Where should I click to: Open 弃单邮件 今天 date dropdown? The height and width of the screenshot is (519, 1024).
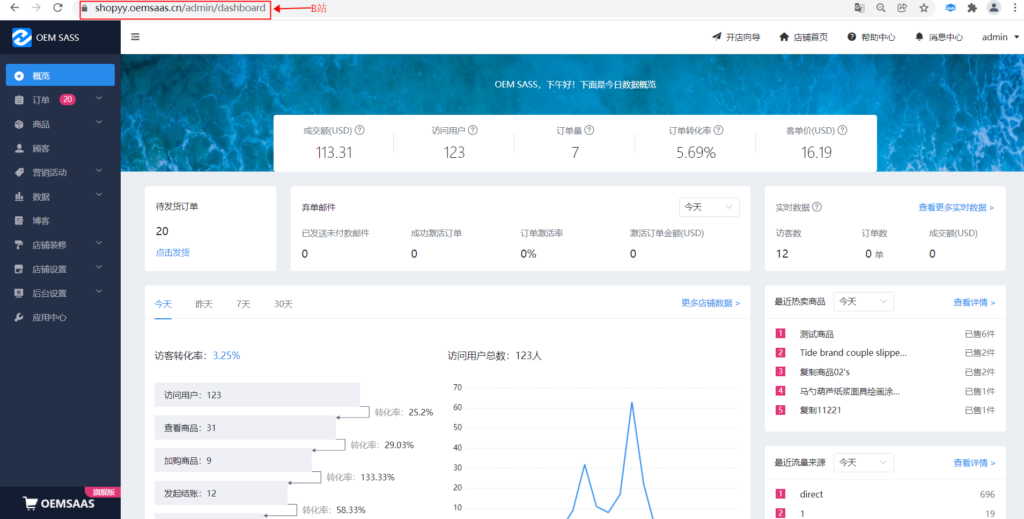tap(709, 207)
